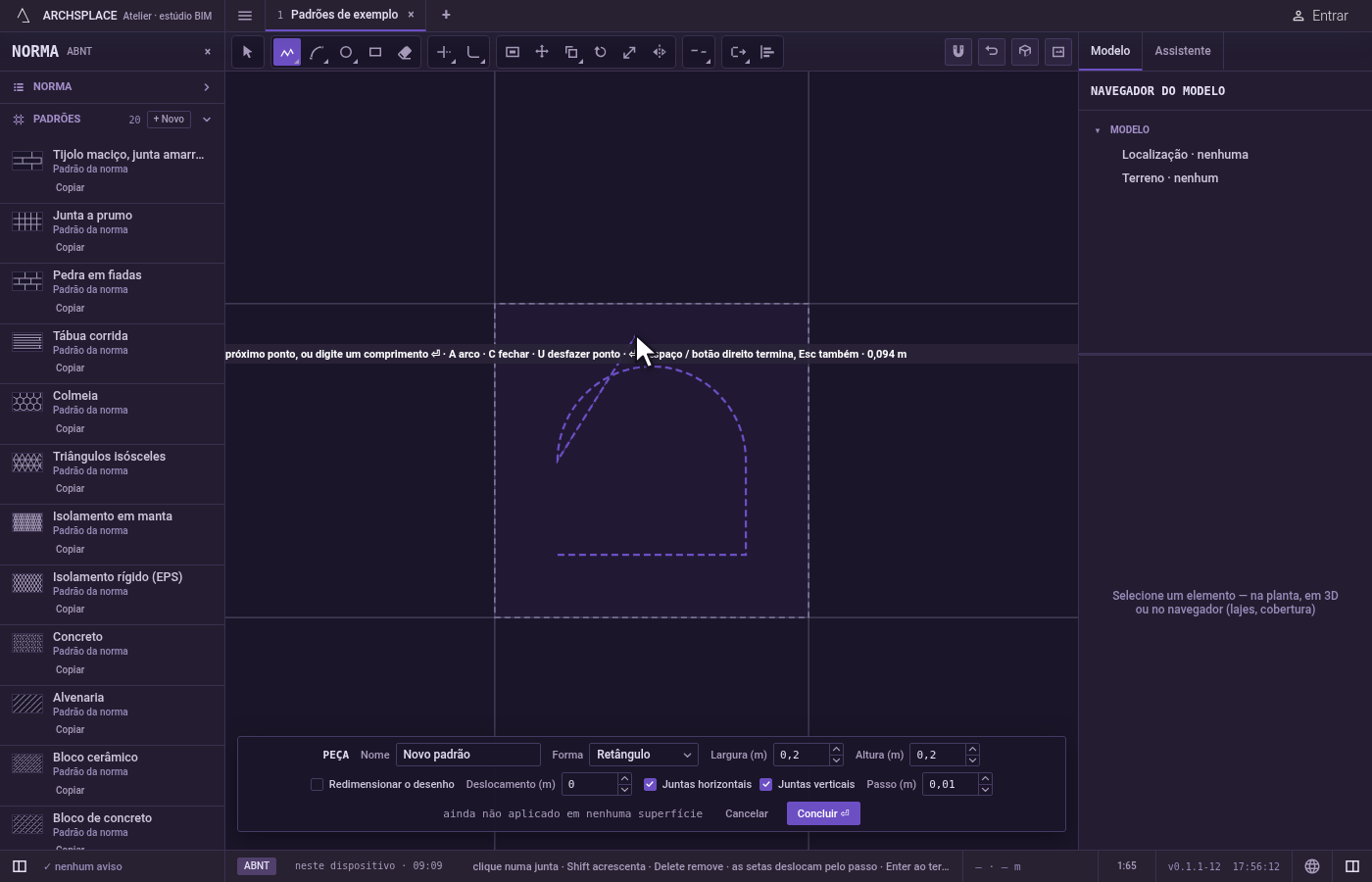Uncheck Juntas verticais
This screenshot has height=882, width=1372.
[x=765, y=784]
